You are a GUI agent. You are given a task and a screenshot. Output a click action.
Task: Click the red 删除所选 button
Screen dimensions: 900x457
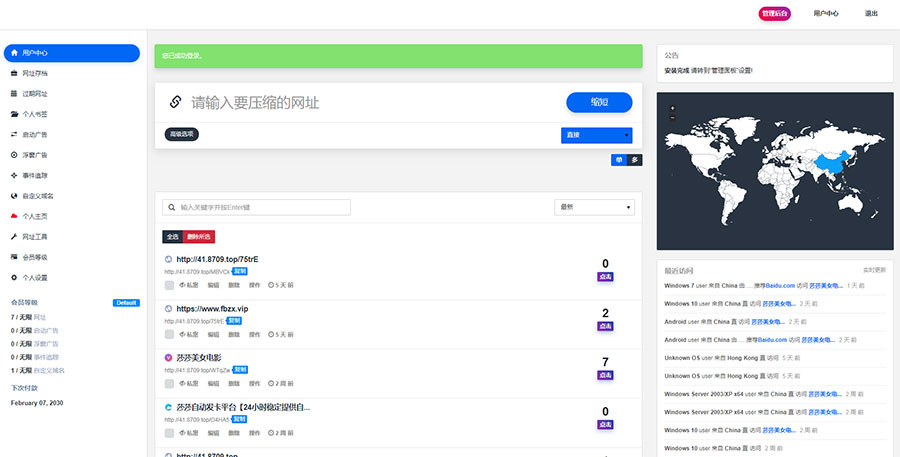(199, 237)
